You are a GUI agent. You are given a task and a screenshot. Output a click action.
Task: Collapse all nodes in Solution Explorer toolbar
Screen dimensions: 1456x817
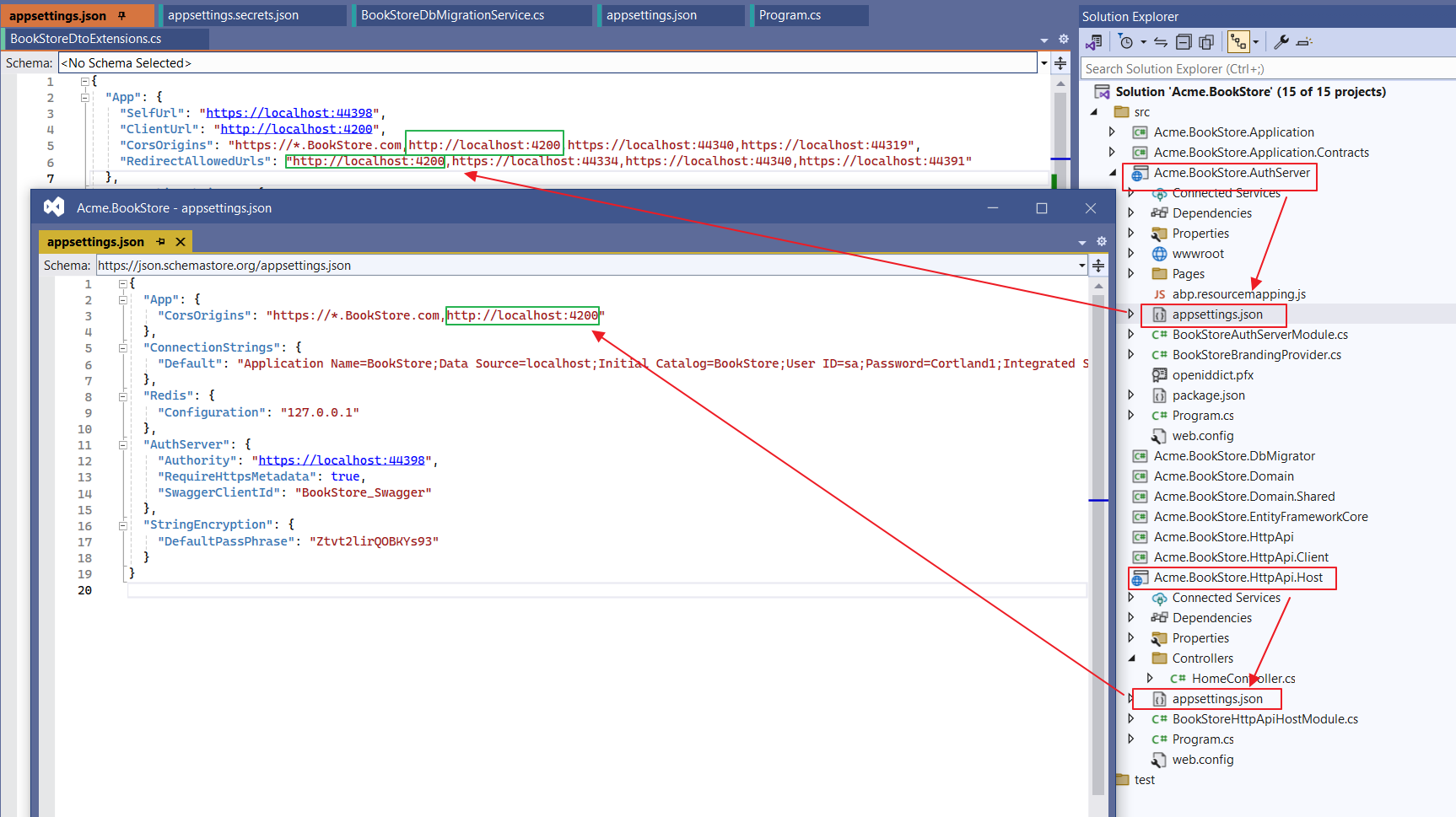pos(1184,41)
